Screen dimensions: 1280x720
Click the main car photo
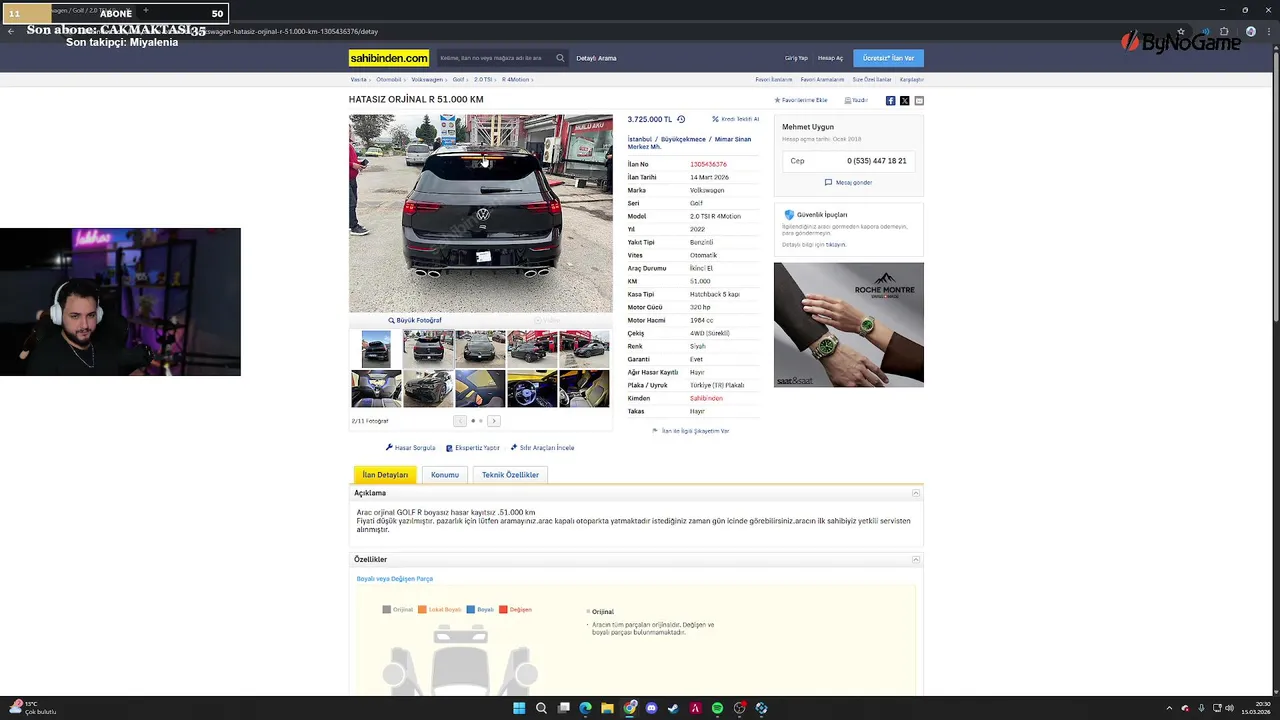click(x=481, y=213)
